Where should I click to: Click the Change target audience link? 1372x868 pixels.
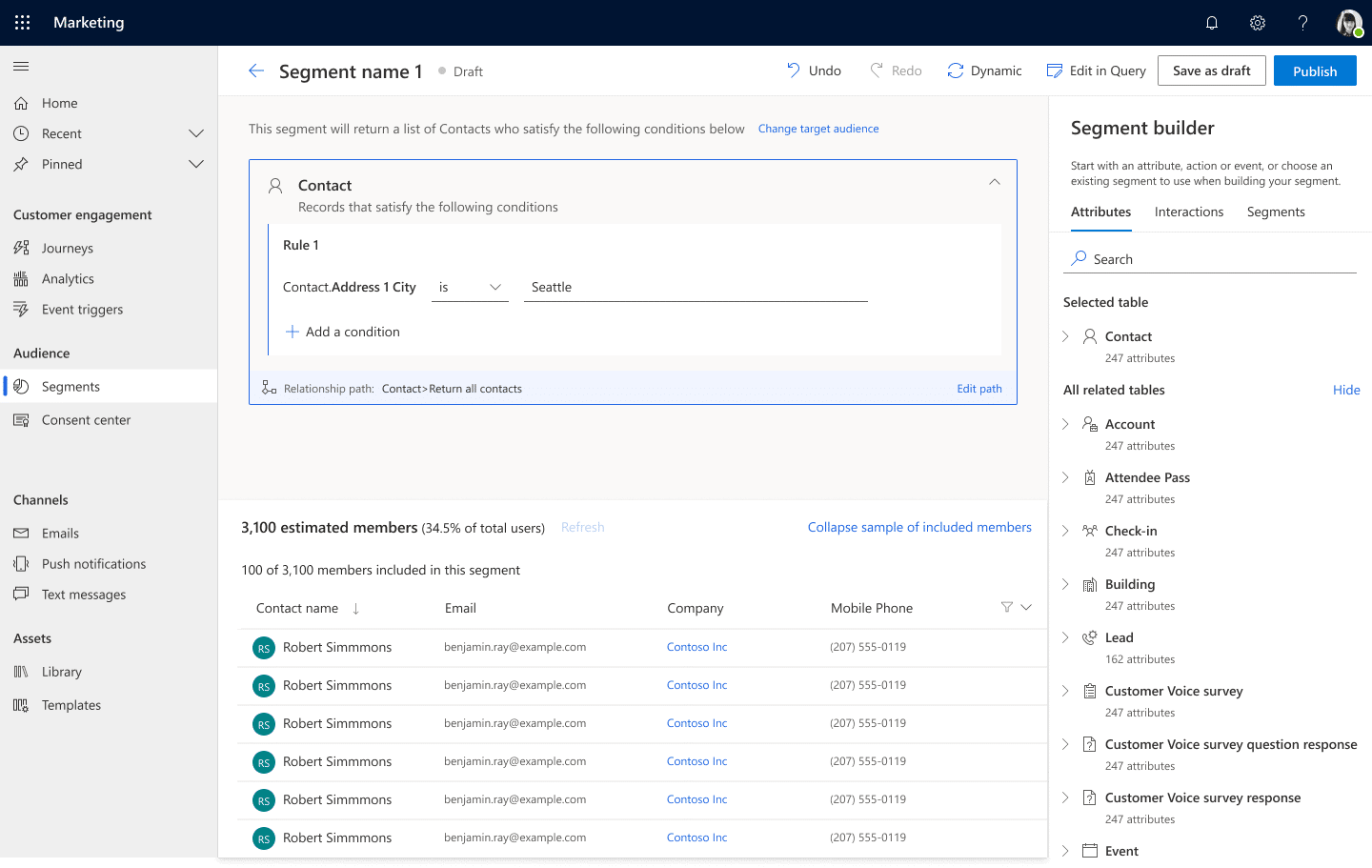pos(818,130)
